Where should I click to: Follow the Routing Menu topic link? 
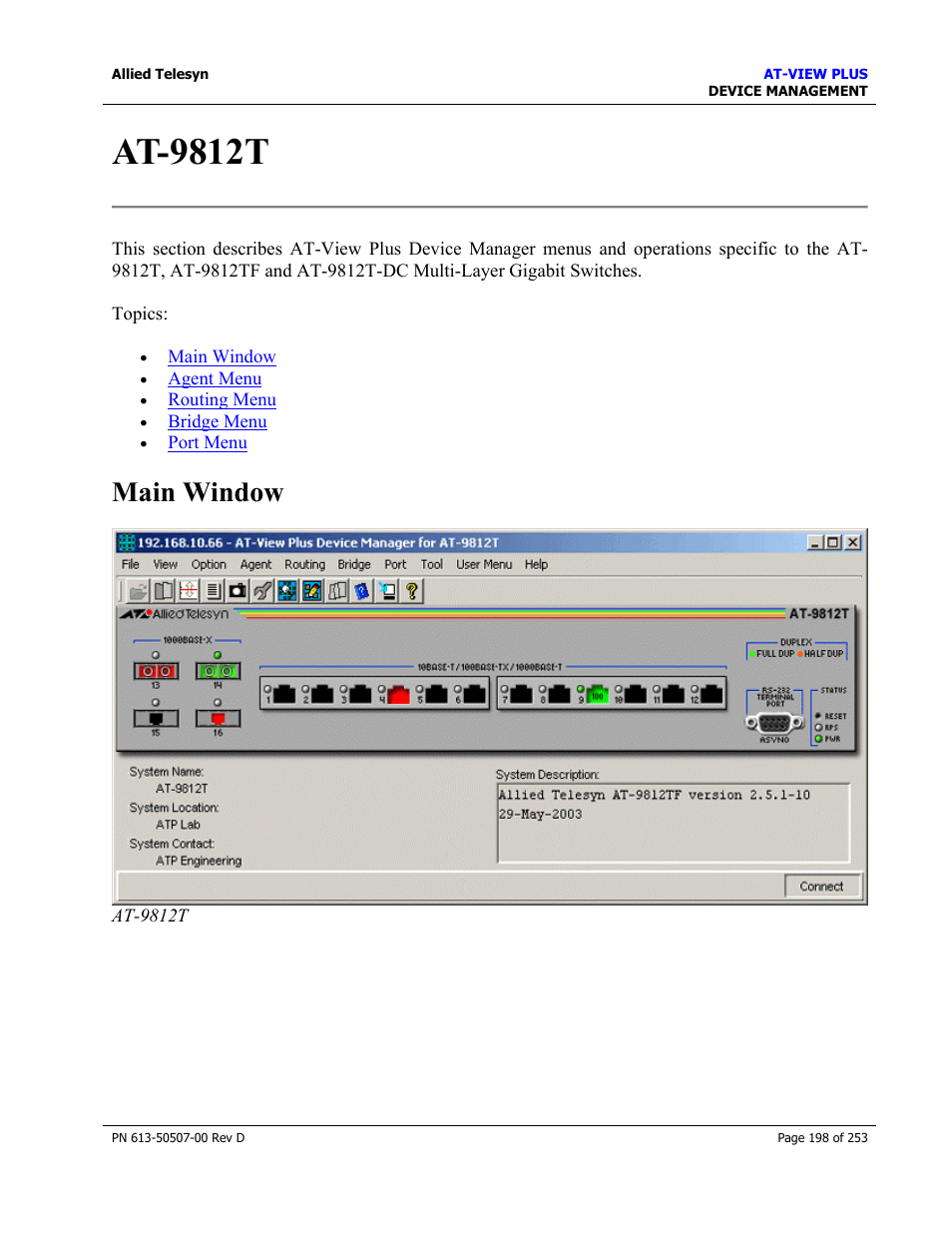pos(222,399)
